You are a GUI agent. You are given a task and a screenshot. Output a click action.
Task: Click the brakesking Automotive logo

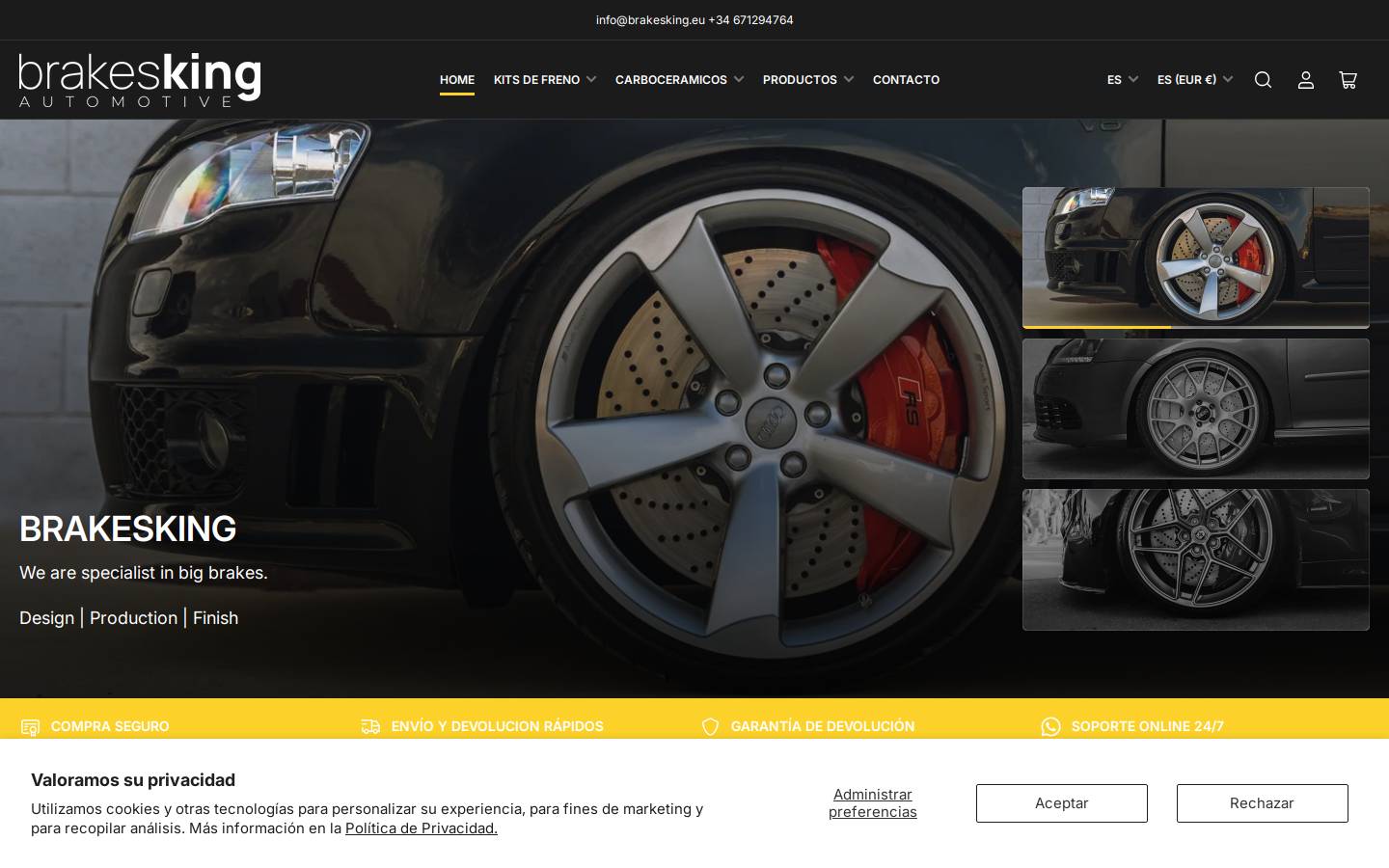[140, 80]
